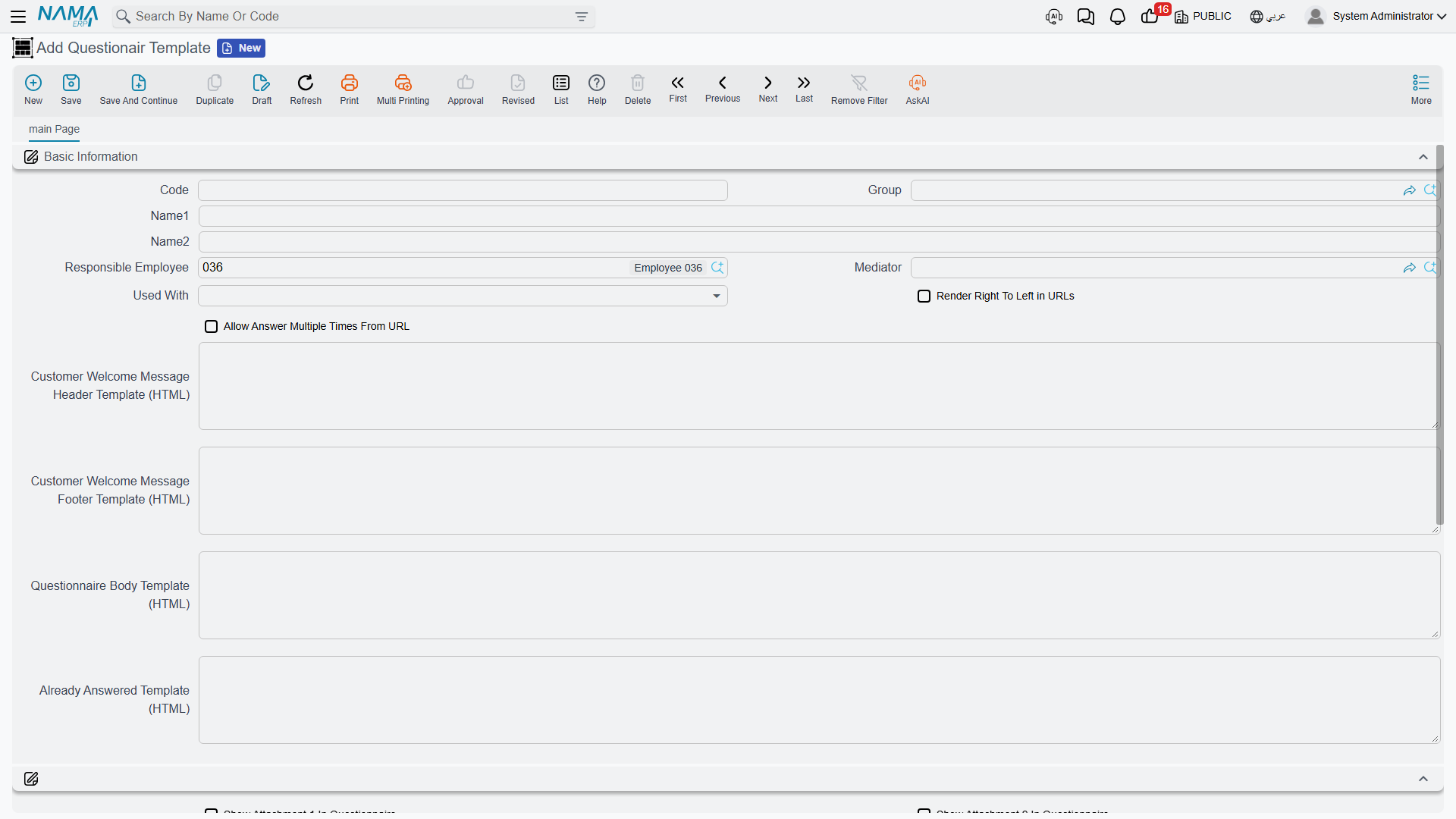1456x819 pixels.
Task: Collapse the Basic Information section
Action: 1423,157
